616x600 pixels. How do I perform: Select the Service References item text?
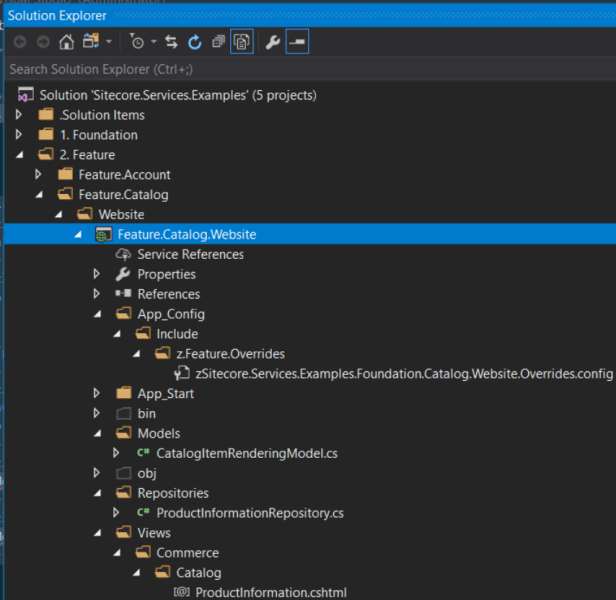pyautogui.click(x=191, y=255)
